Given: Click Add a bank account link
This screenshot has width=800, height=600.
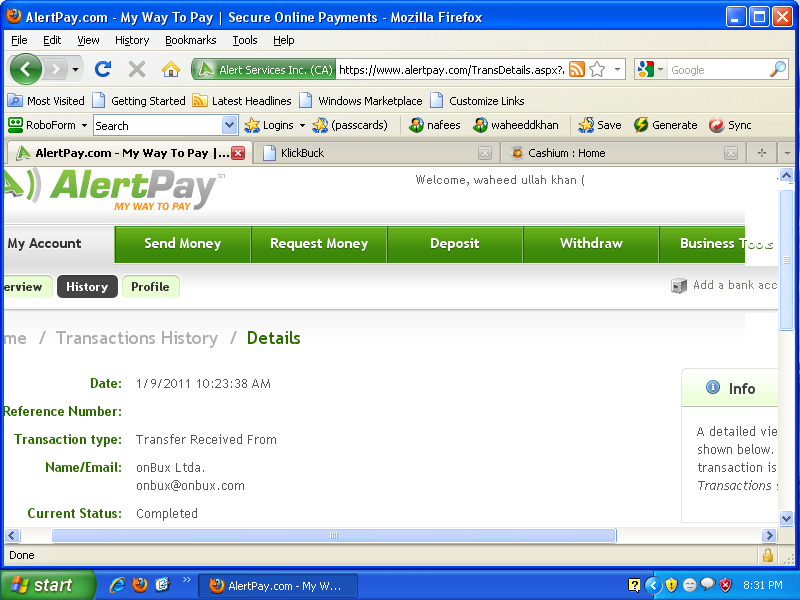Looking at the screenshot, I should 725,286.
